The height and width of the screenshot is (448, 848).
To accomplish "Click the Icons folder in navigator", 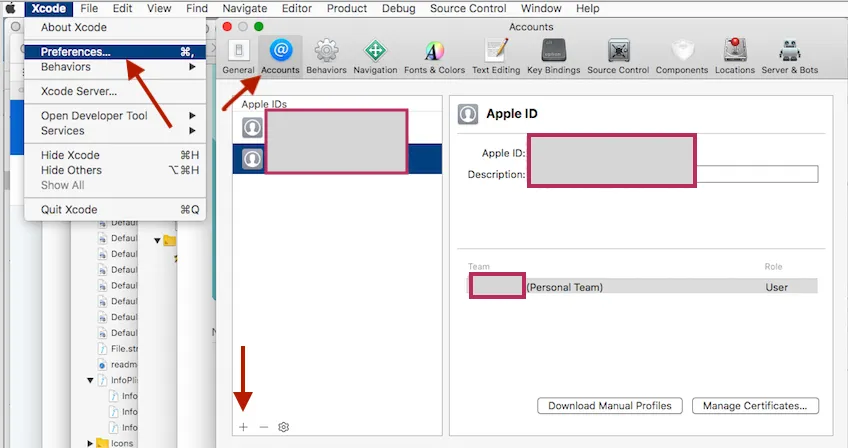I will (116, 443).
